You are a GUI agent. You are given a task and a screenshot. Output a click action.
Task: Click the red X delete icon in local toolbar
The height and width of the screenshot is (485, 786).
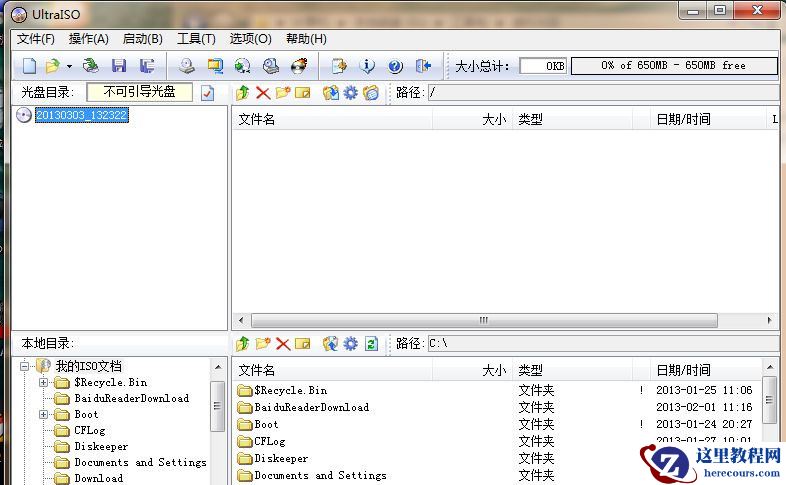pyautogui.click(x=283, y=344)
